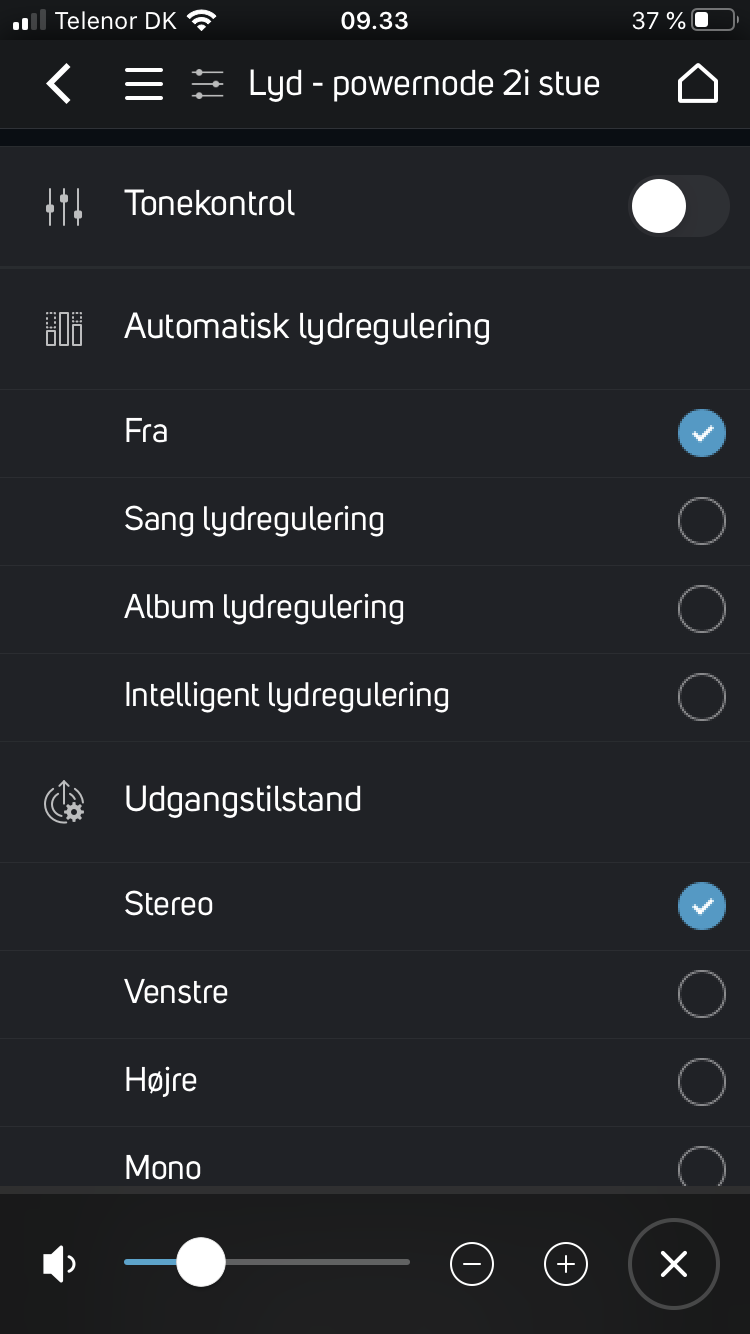Decrease volume with minus button

pos(472,1264)
